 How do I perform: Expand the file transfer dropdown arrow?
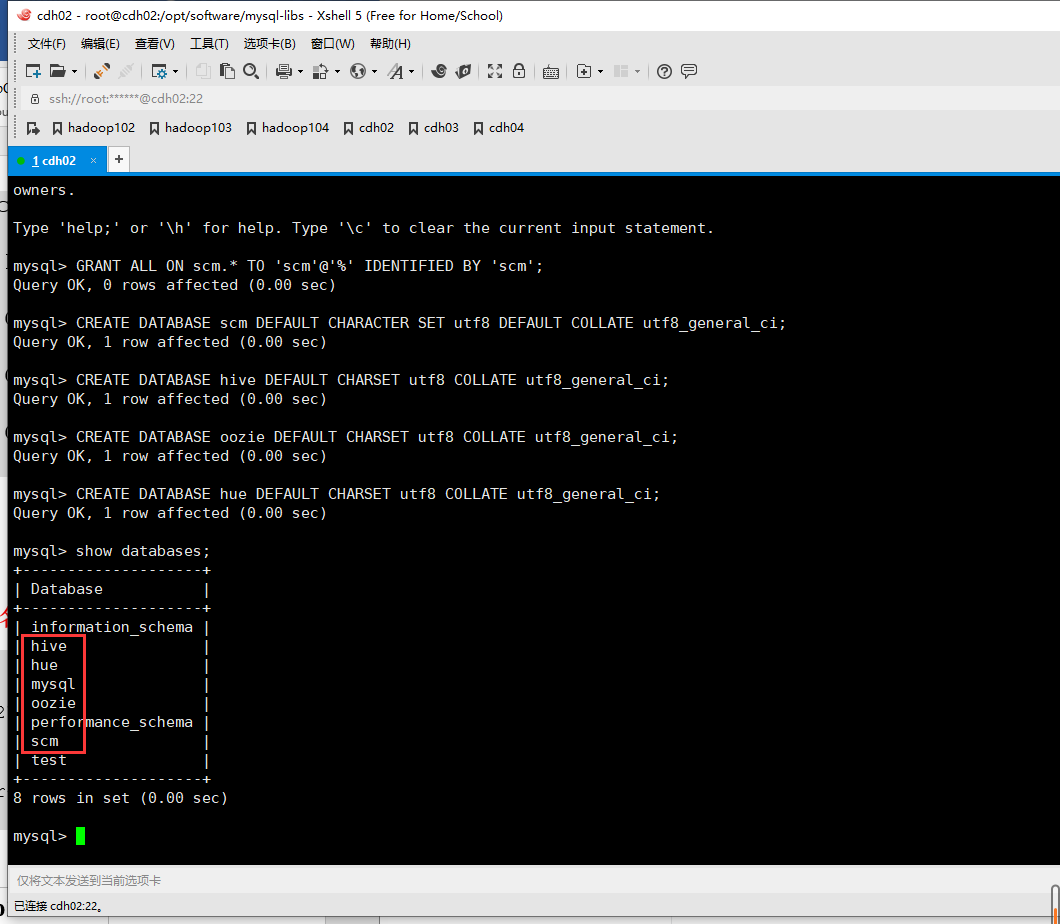337,71
